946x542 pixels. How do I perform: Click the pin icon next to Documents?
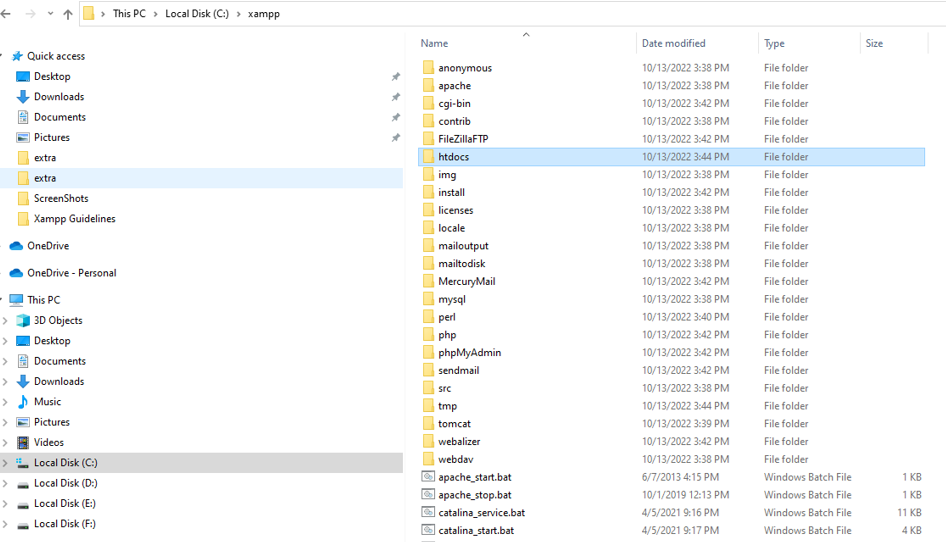(396, 117)
